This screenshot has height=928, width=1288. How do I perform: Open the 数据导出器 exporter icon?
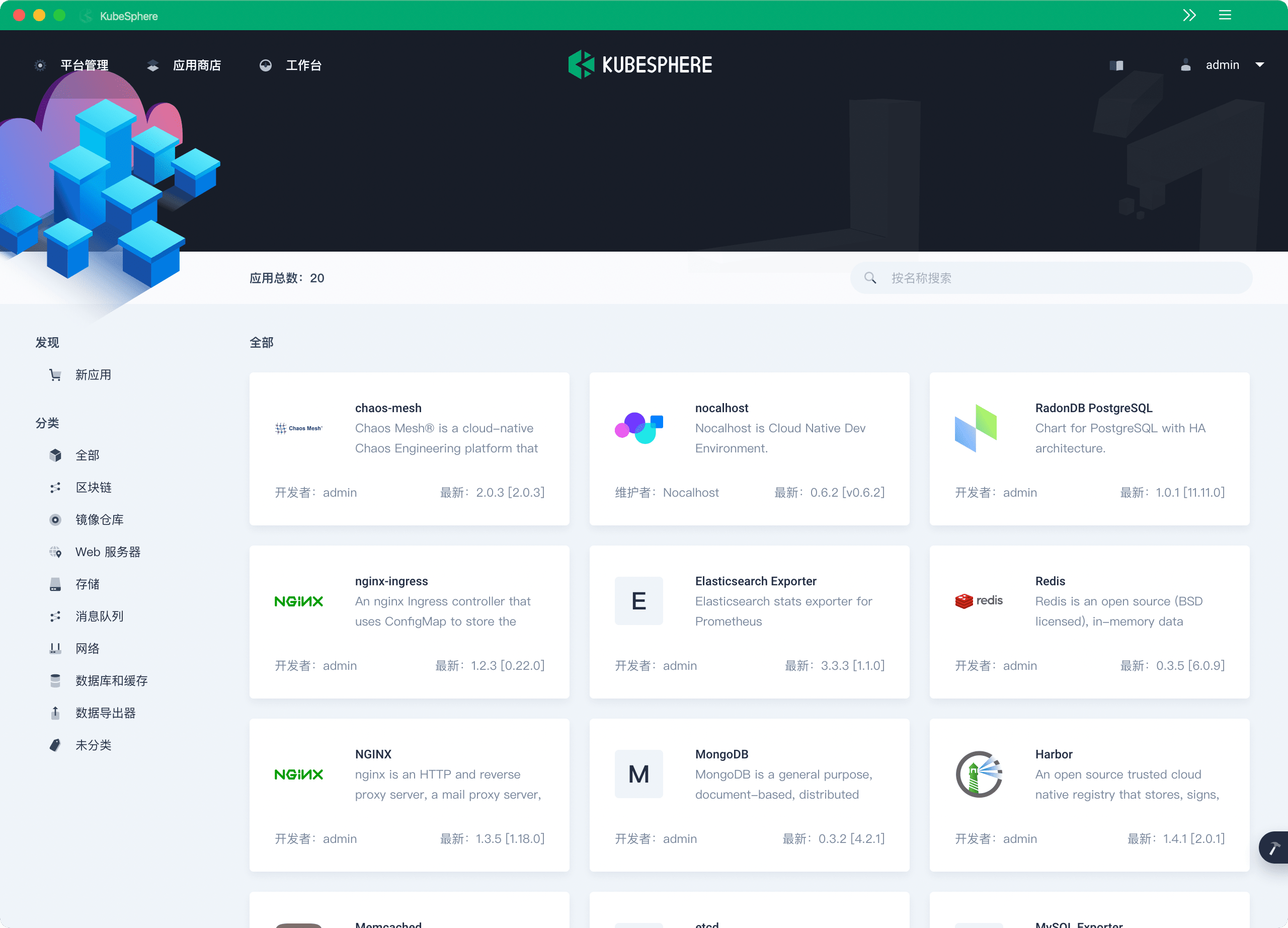[x=55, y=713]
